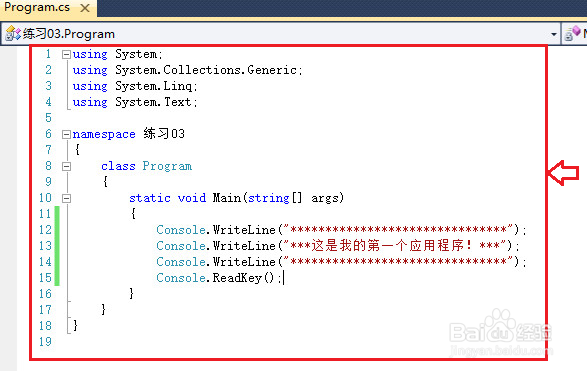This screenshot has width=587, height=371.
Task: Click '练习03' namespace name on line 6
Action: pyautogui.click(x=164, y=134)
